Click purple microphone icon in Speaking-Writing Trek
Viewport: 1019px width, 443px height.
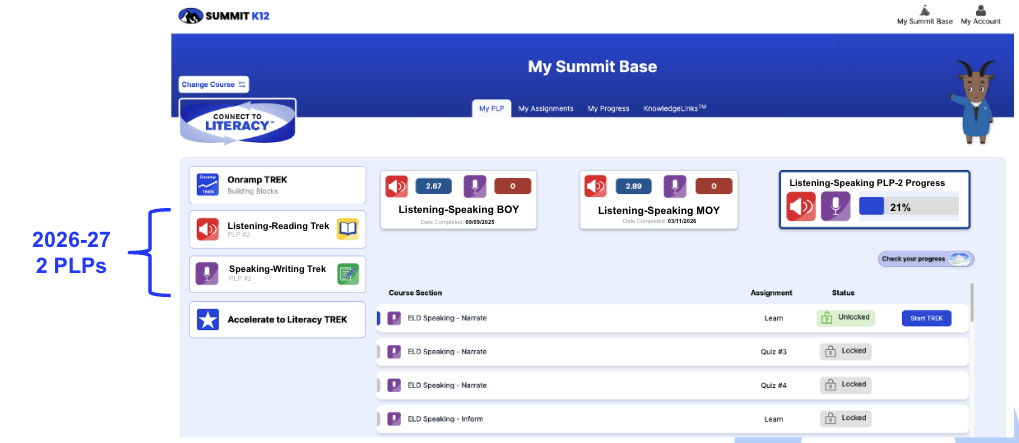(x=207, y=273)
